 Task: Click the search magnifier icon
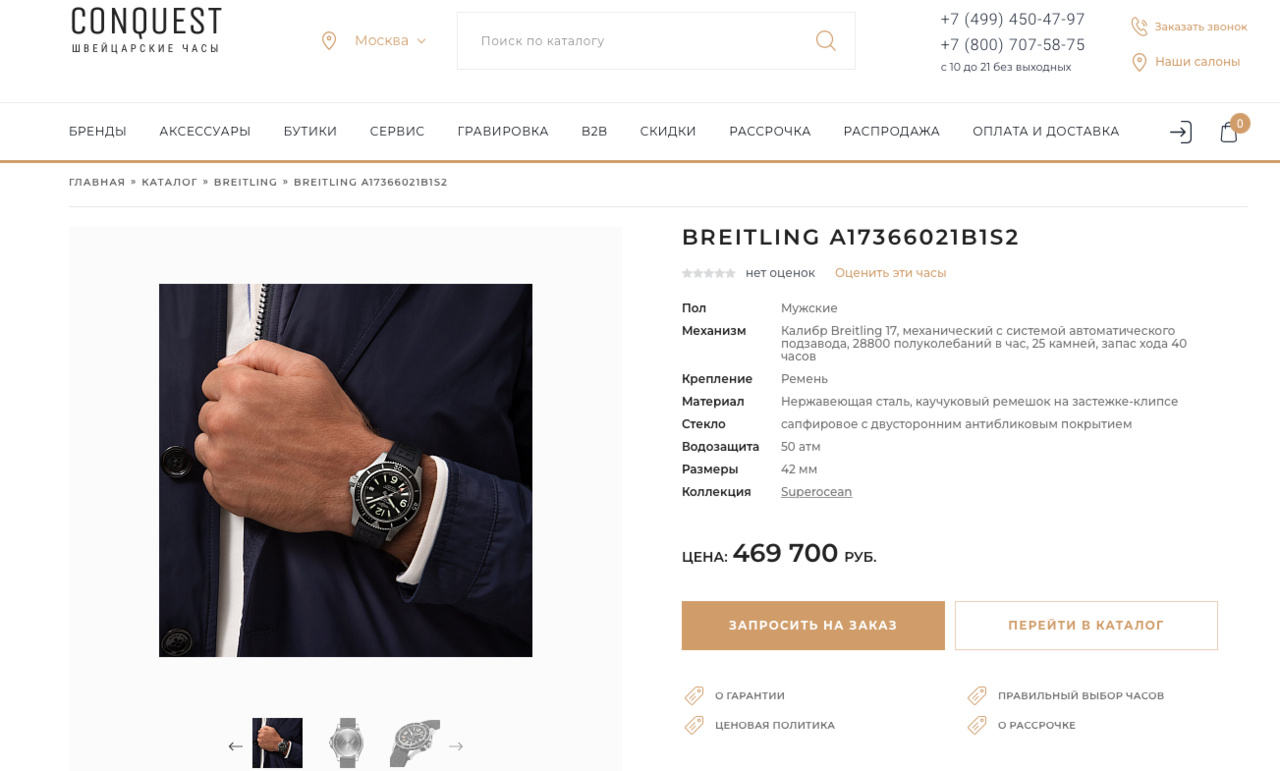825,41
